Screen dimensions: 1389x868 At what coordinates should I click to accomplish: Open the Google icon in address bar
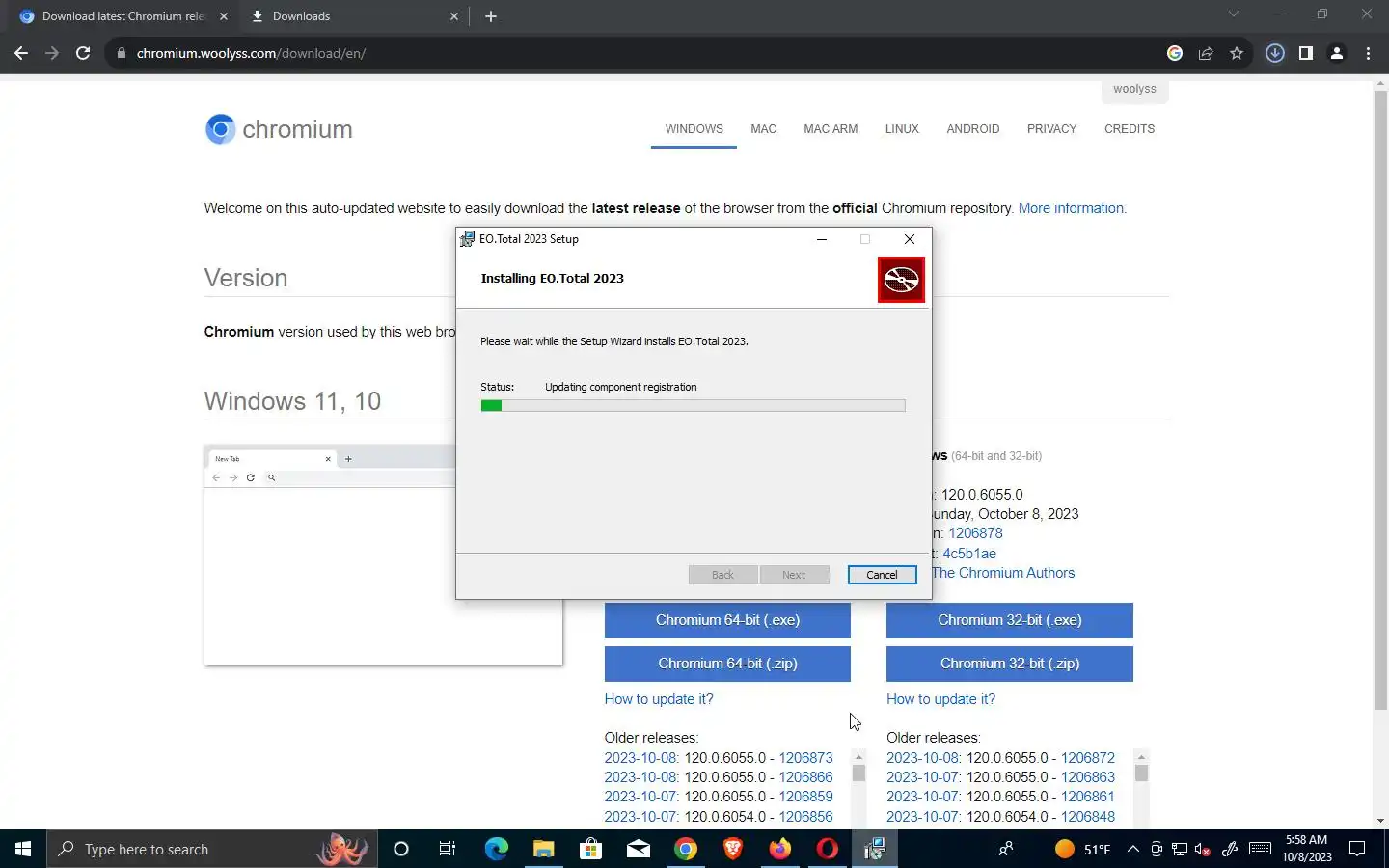pyautogui.click(x=1175, y=53)
